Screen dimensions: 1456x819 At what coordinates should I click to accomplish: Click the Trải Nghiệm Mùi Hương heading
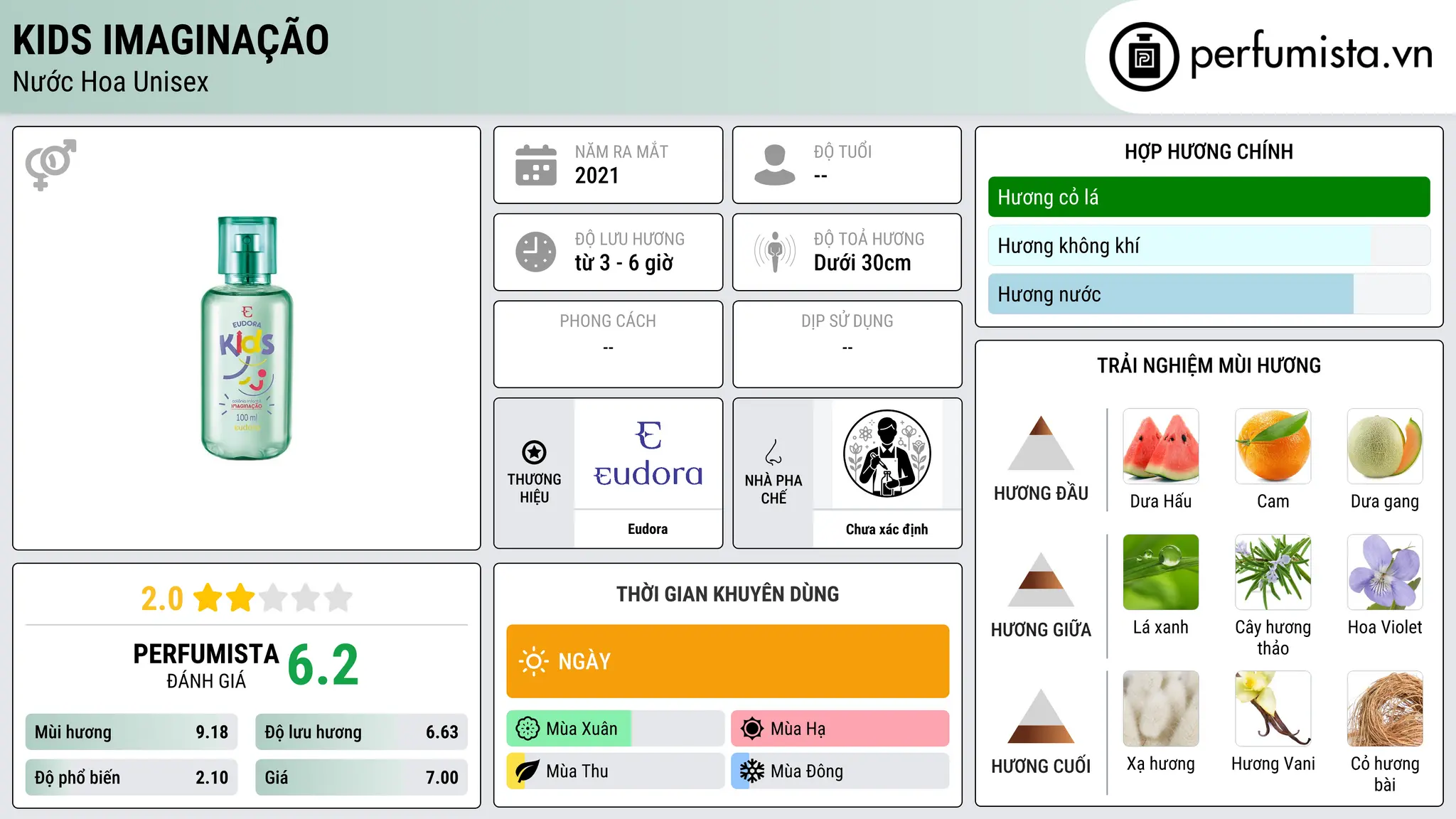point(1209,365)
